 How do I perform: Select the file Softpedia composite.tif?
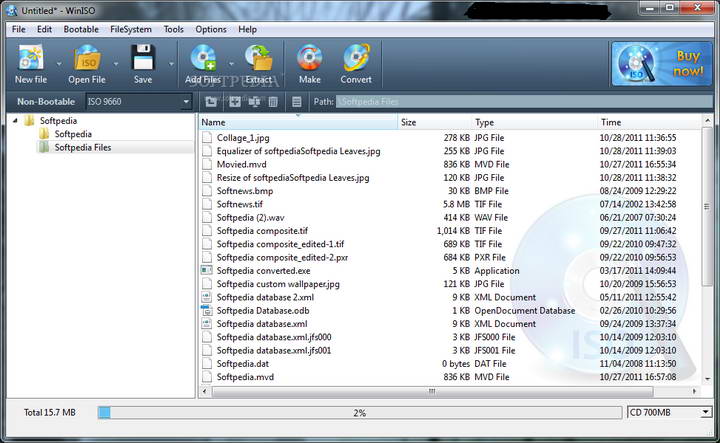tap(262, 231)
